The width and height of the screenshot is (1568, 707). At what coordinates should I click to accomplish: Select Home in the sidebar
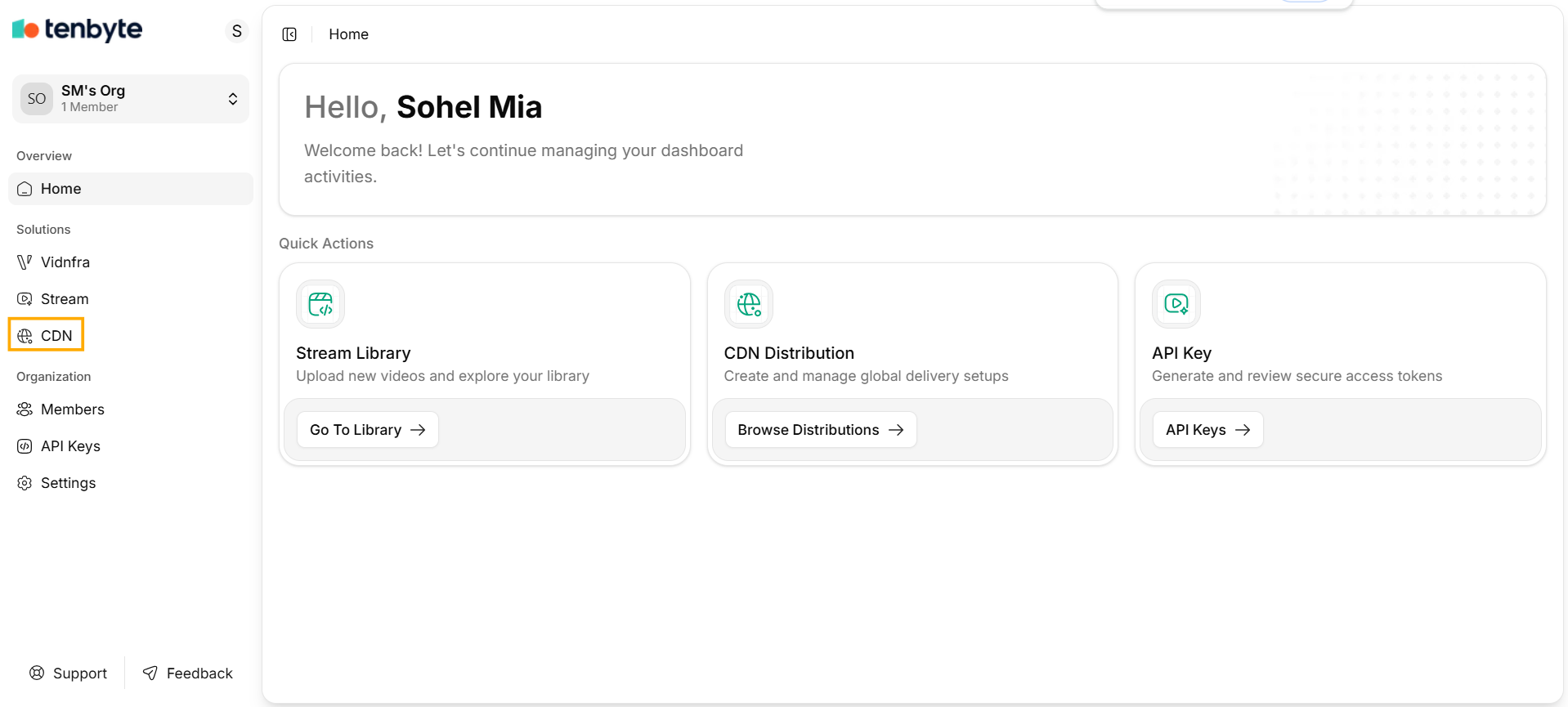tap(131, 189)
